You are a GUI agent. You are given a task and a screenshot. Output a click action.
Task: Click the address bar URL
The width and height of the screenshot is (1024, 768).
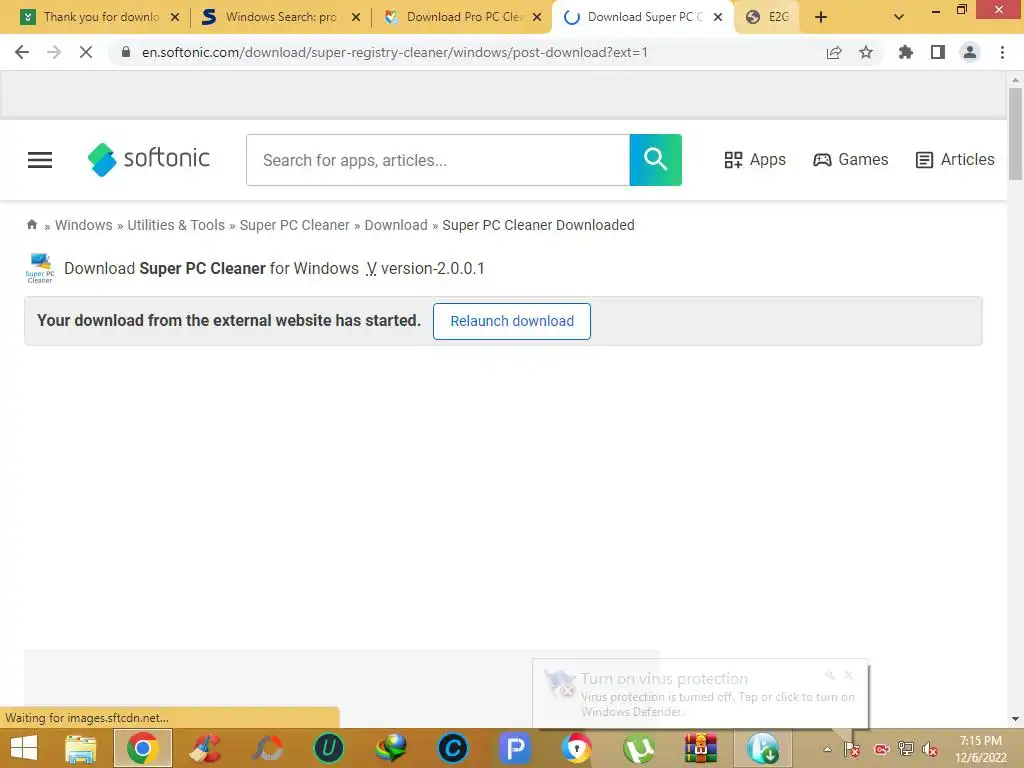(x=394, y=52)
